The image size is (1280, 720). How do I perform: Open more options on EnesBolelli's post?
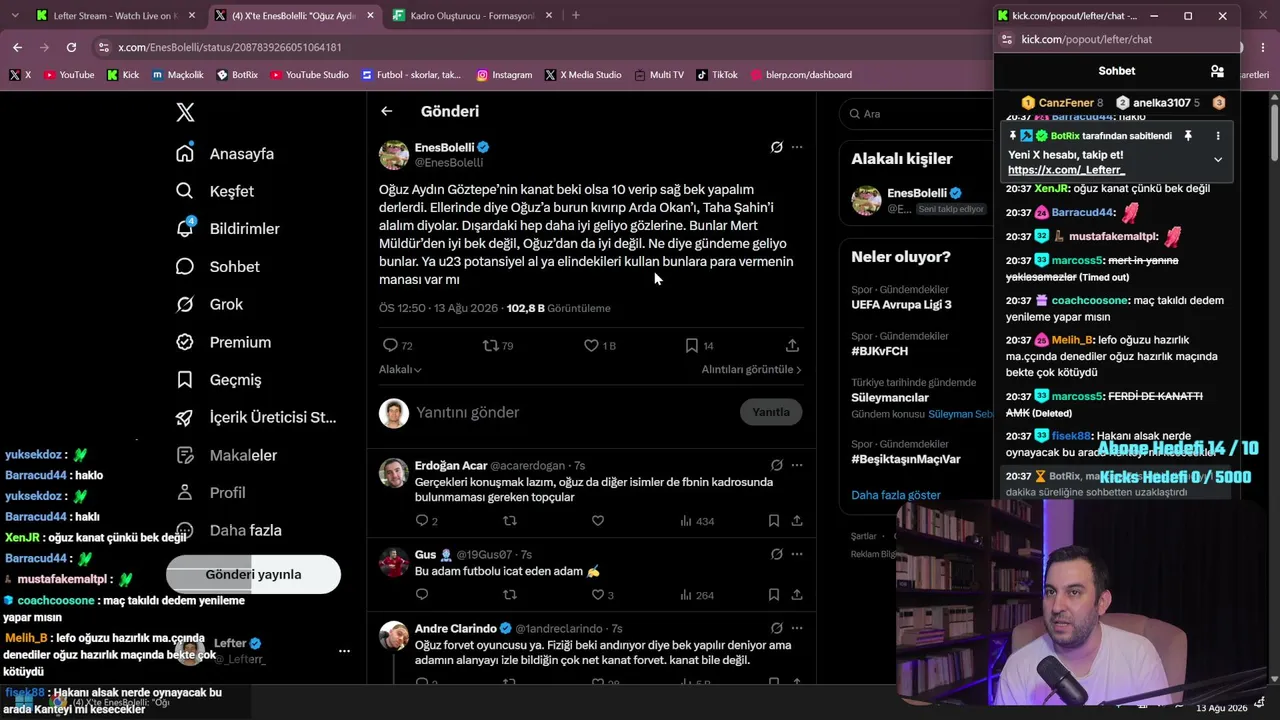[x=797, y=147]
